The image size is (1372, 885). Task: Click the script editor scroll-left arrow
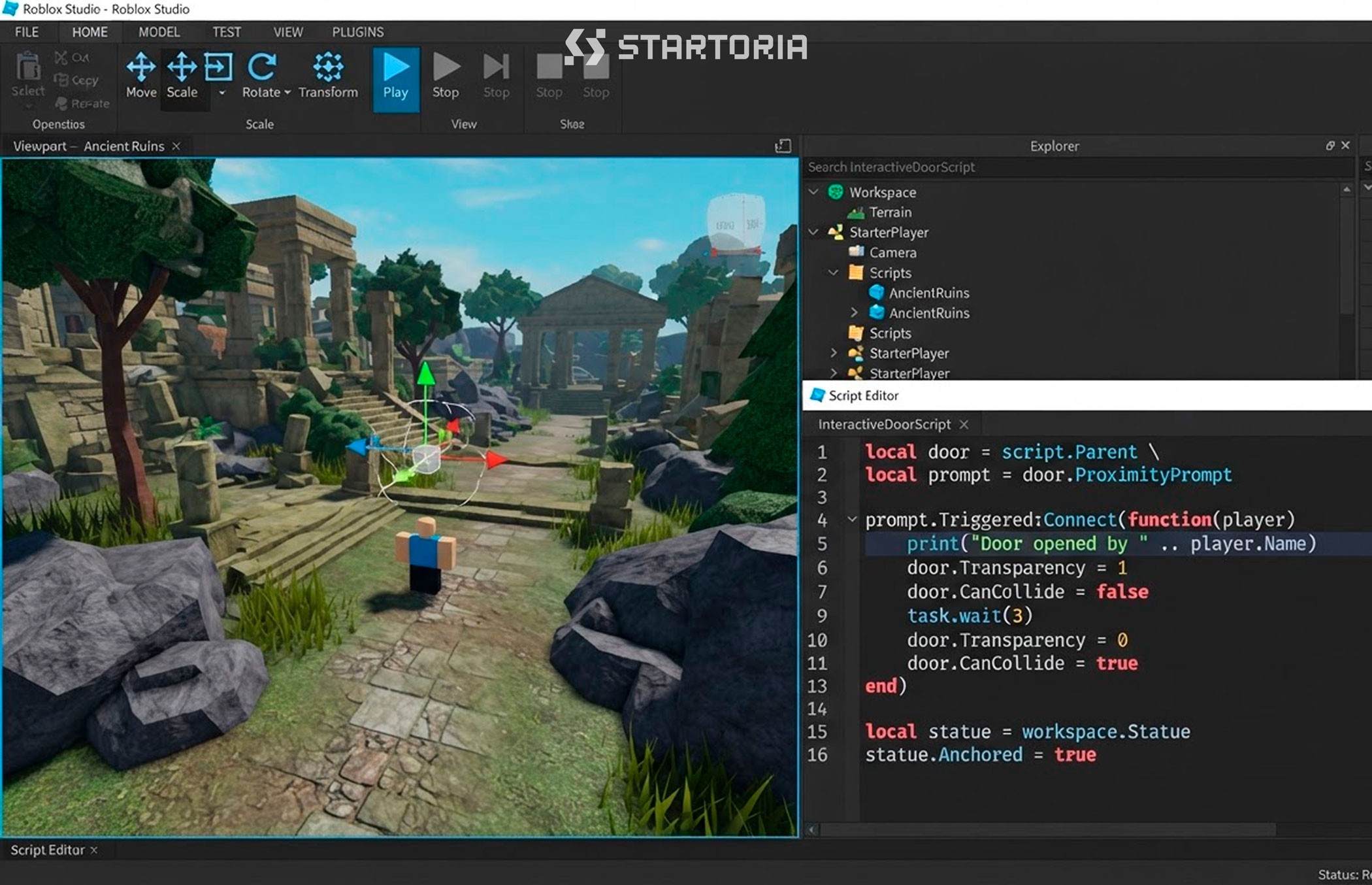click(812, 829)
